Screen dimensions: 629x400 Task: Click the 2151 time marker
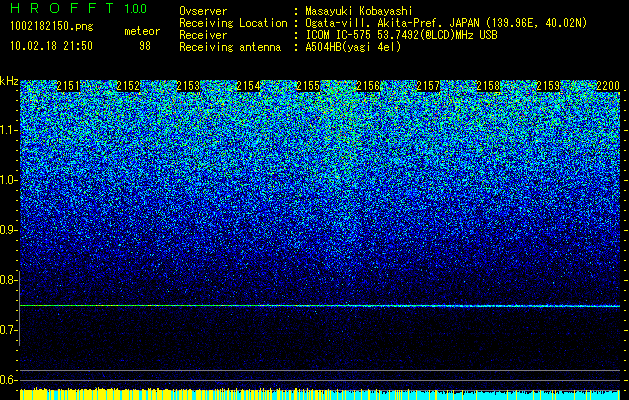68,86
